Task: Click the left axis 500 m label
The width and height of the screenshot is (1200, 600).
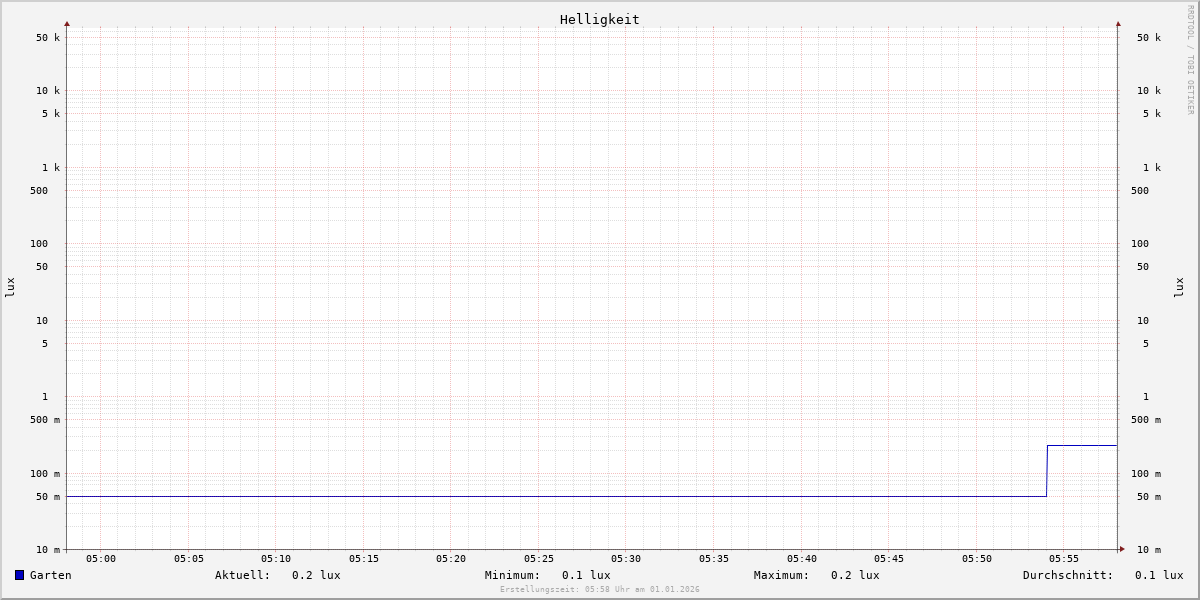Action: point(45,420)
